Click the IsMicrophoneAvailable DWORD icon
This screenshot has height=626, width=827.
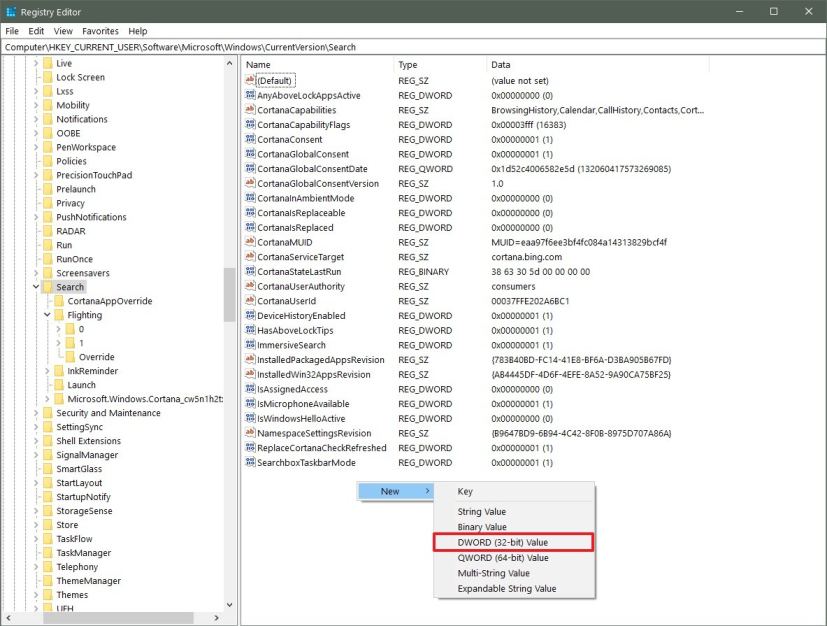tap(250, 403)
